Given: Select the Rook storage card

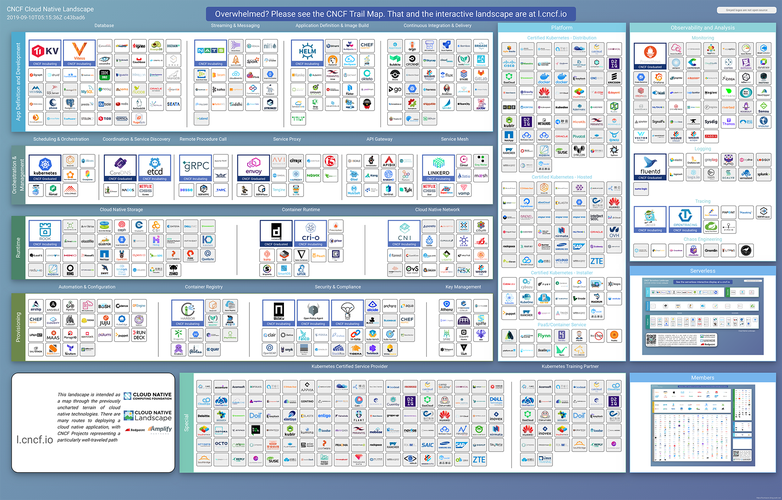Looking at the screenshot, I should tap(45, 233).
